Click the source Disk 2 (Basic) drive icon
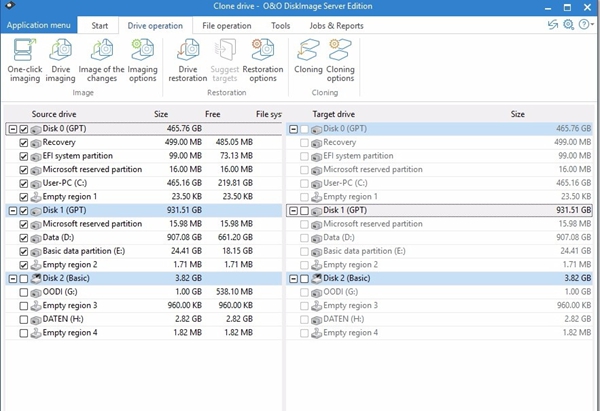The height and width of the screenshot is (411, 600). coord(36,279)
